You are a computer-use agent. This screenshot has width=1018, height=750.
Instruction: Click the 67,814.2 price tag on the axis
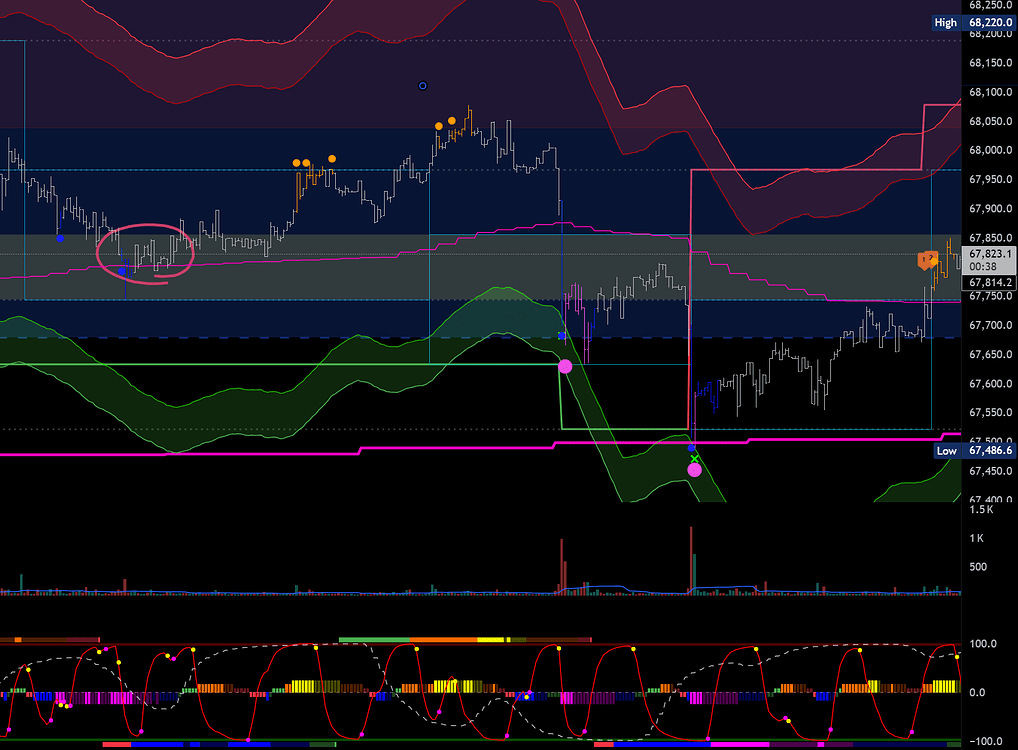click(987, 283)
